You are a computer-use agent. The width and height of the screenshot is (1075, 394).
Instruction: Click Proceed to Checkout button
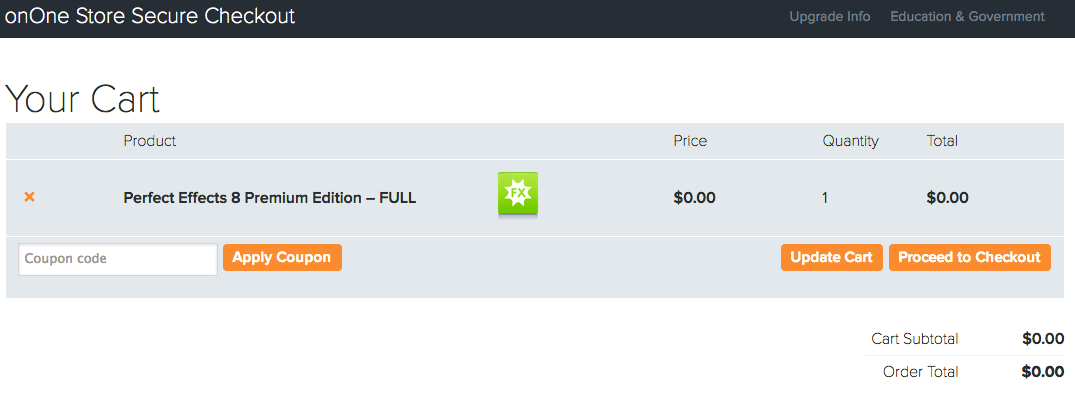click(x=969, y=258)
